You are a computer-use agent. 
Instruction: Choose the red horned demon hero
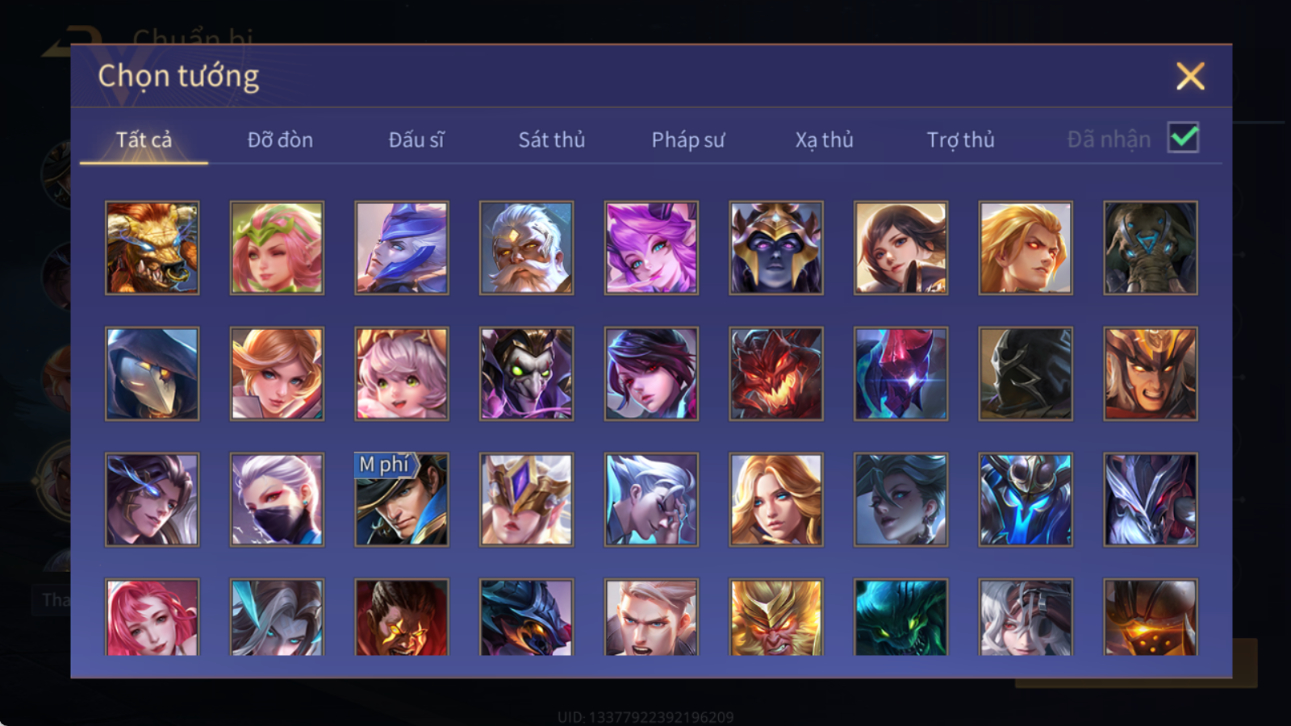pos(776,374)
